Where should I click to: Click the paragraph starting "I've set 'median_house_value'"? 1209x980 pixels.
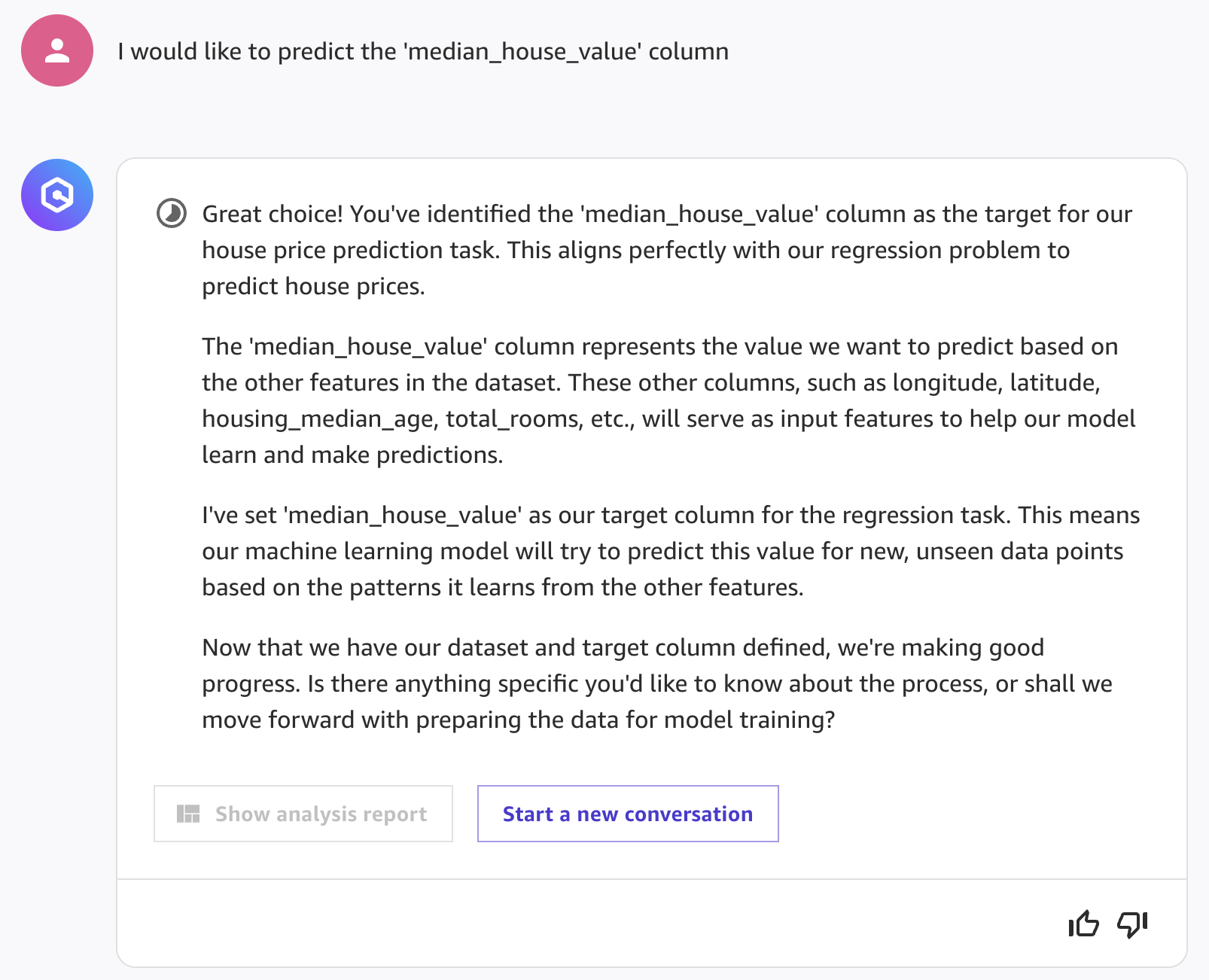[x=671, y=551]
